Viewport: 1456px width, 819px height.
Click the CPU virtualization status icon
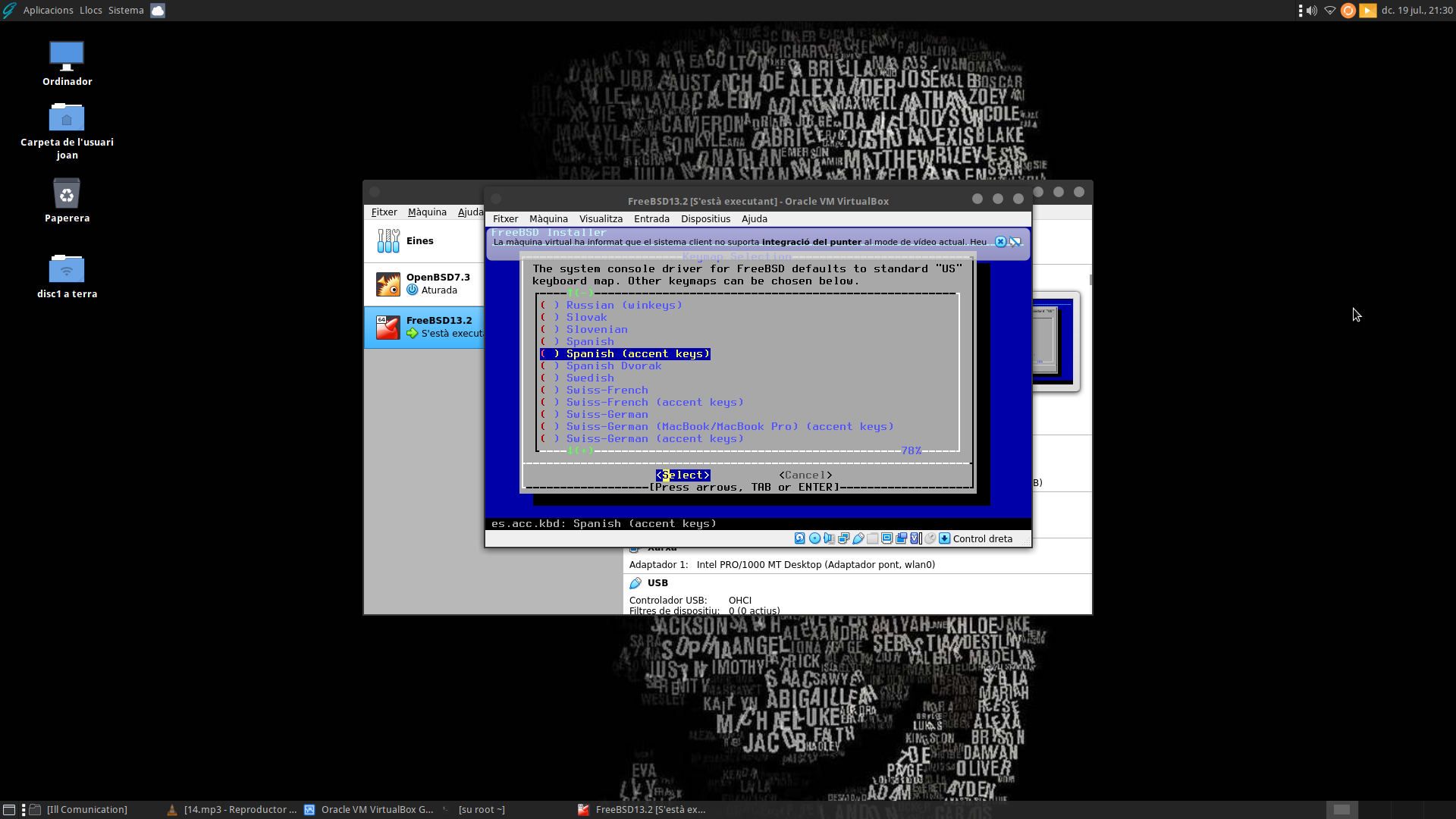click(915, 538)
